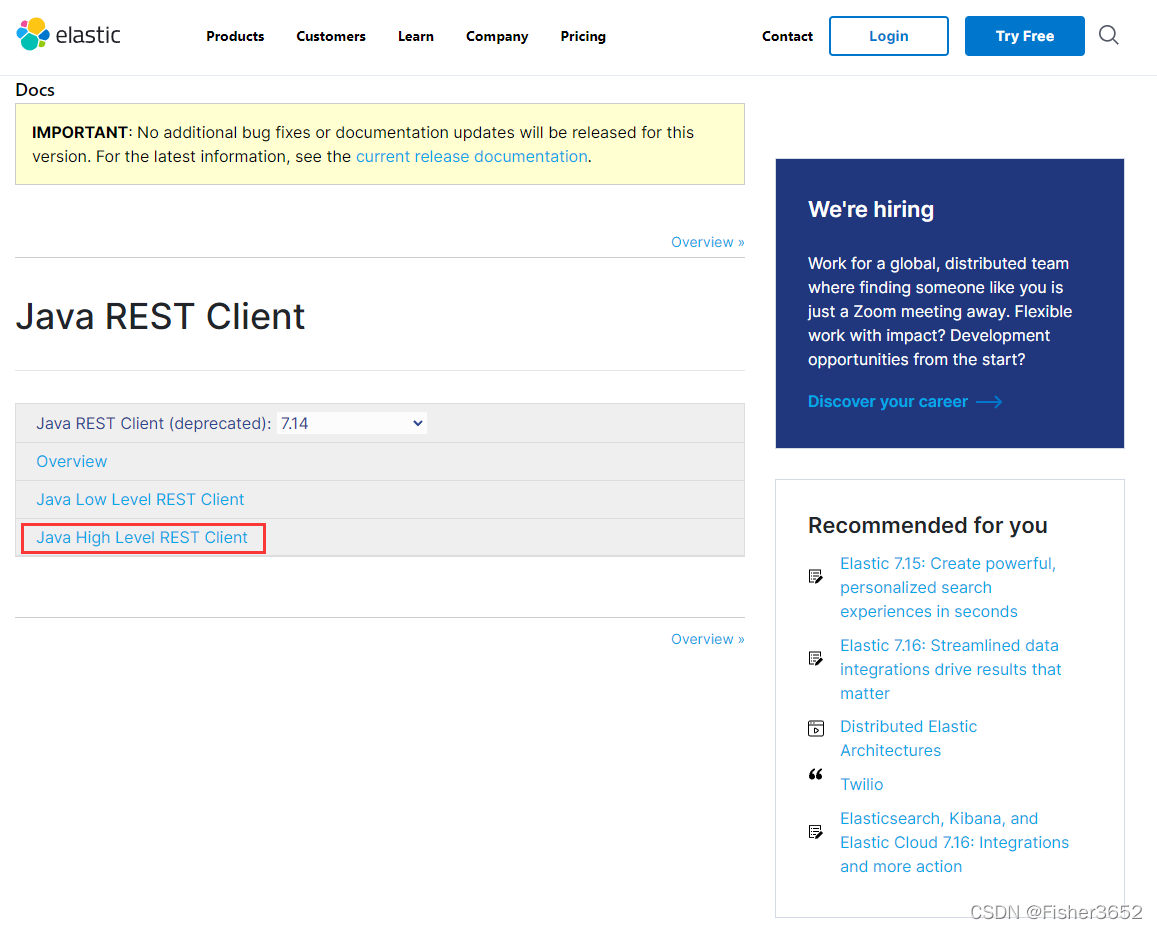Click the arrow icon beside Discover your career

pyautogui.click(x=989, y=401)
